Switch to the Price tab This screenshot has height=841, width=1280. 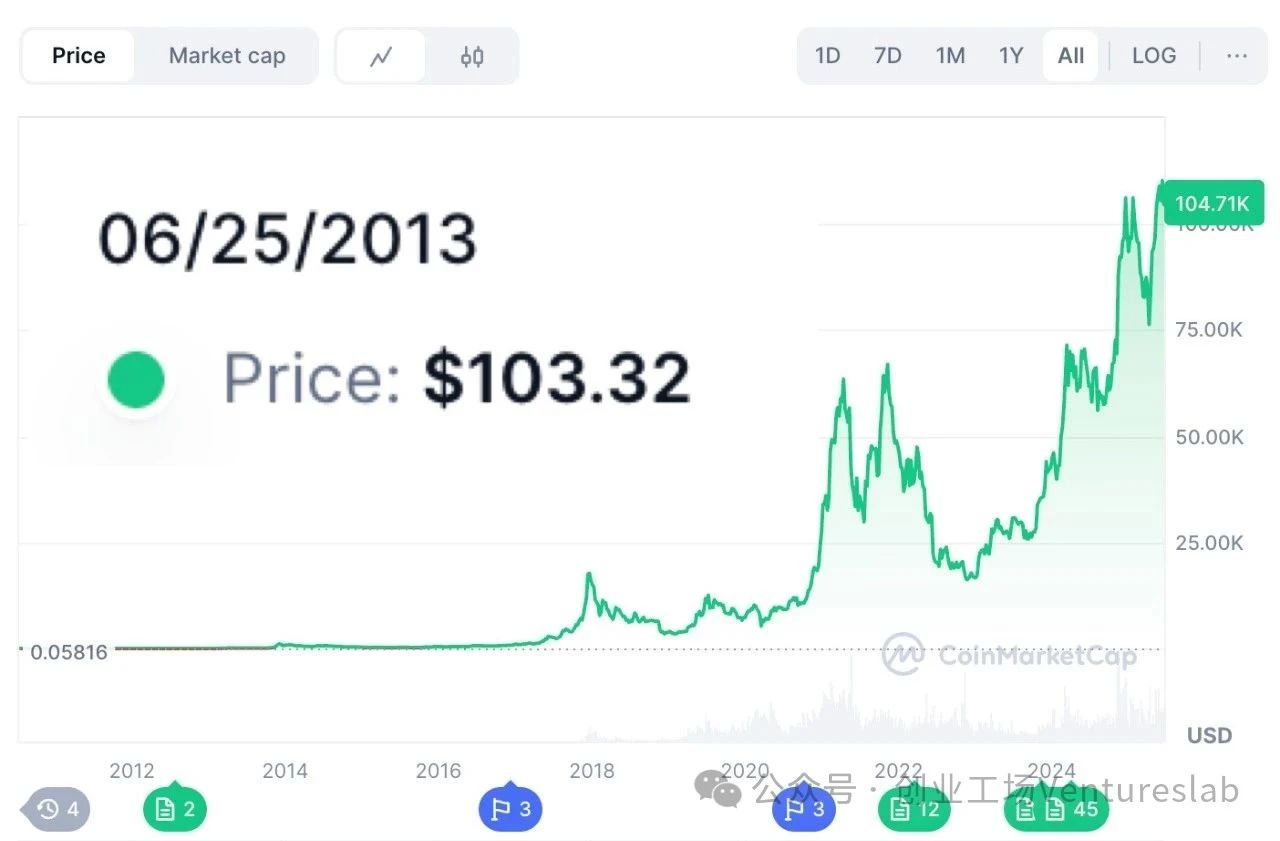coord(79,56)
